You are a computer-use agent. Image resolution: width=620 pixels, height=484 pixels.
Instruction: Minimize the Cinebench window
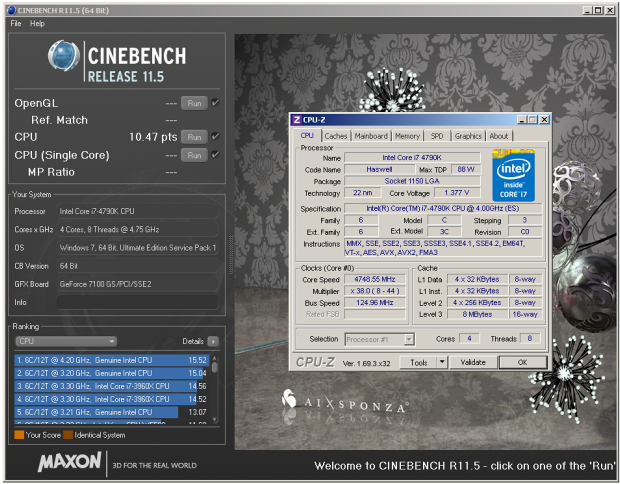[588, 11]
